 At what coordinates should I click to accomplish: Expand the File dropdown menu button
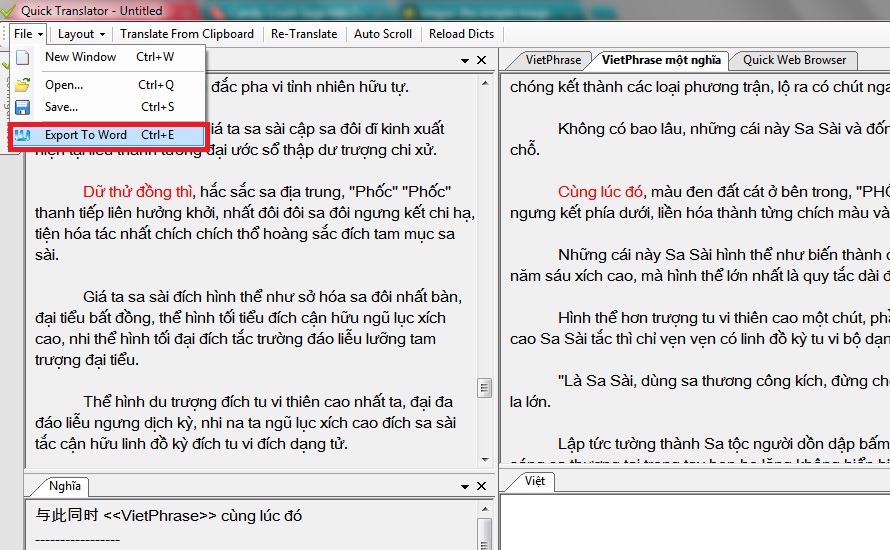(28, 34)
